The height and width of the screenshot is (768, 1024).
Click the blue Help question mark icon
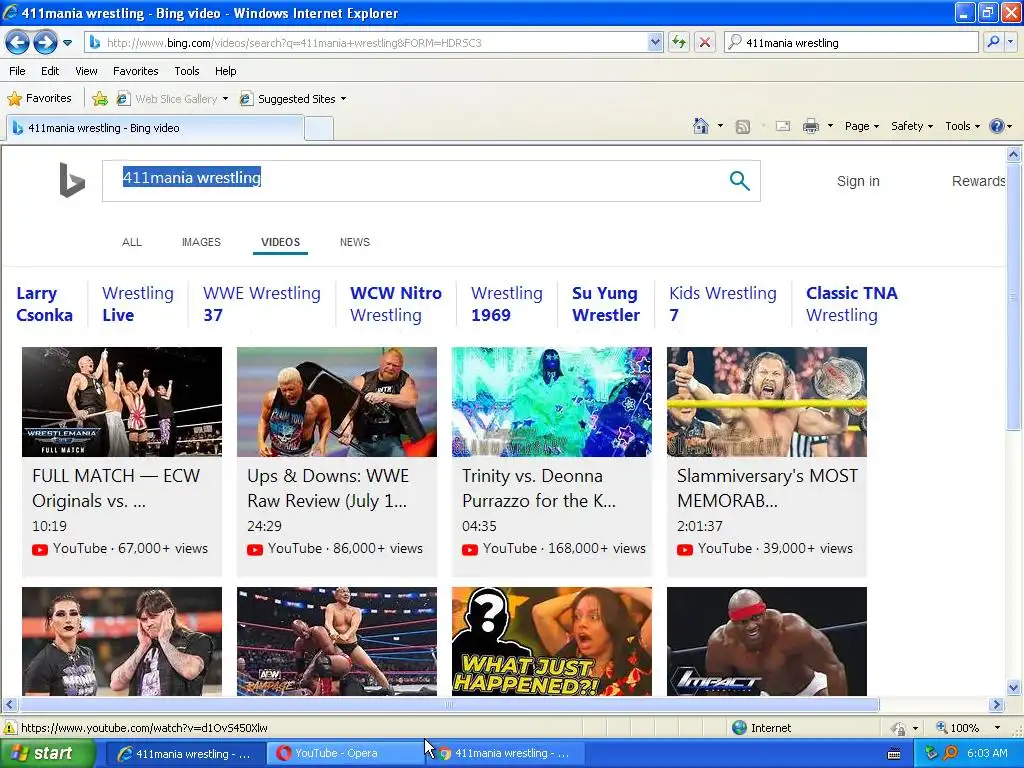click(x=997, y=126)
